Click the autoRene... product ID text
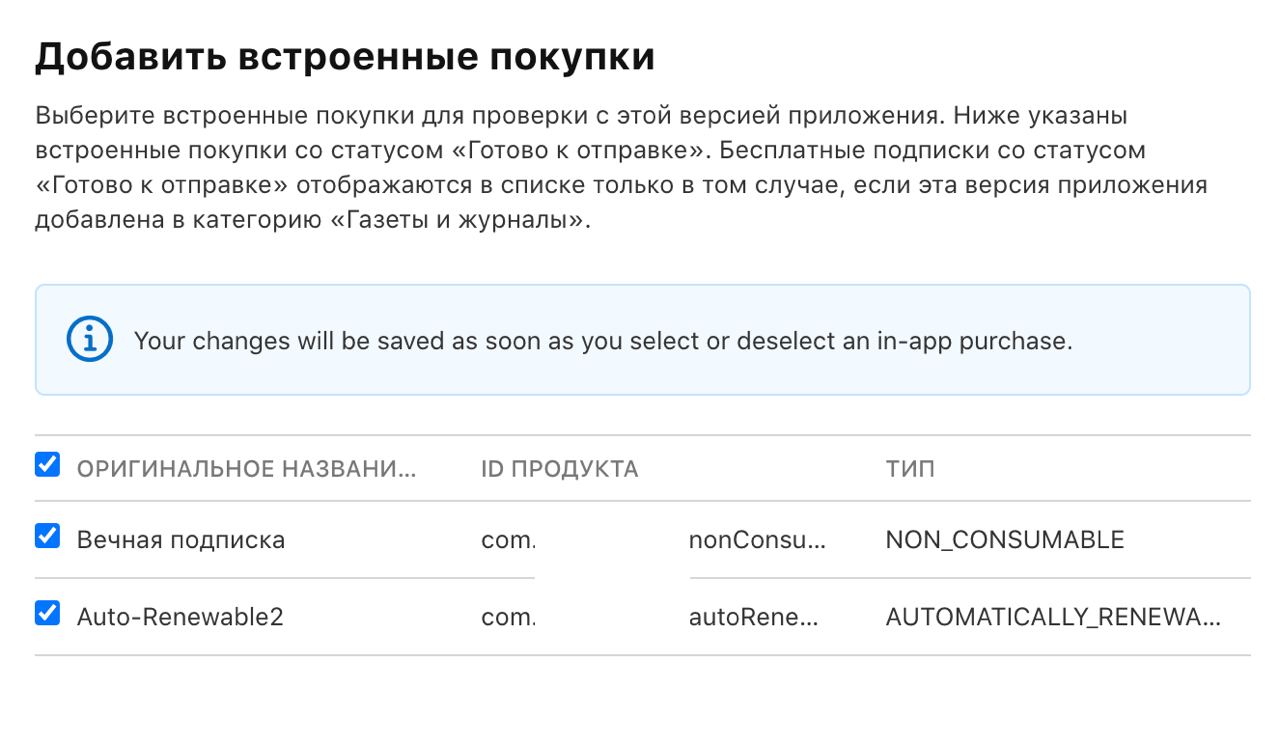The image size is (1280, 745). click(x=754, y=617)
